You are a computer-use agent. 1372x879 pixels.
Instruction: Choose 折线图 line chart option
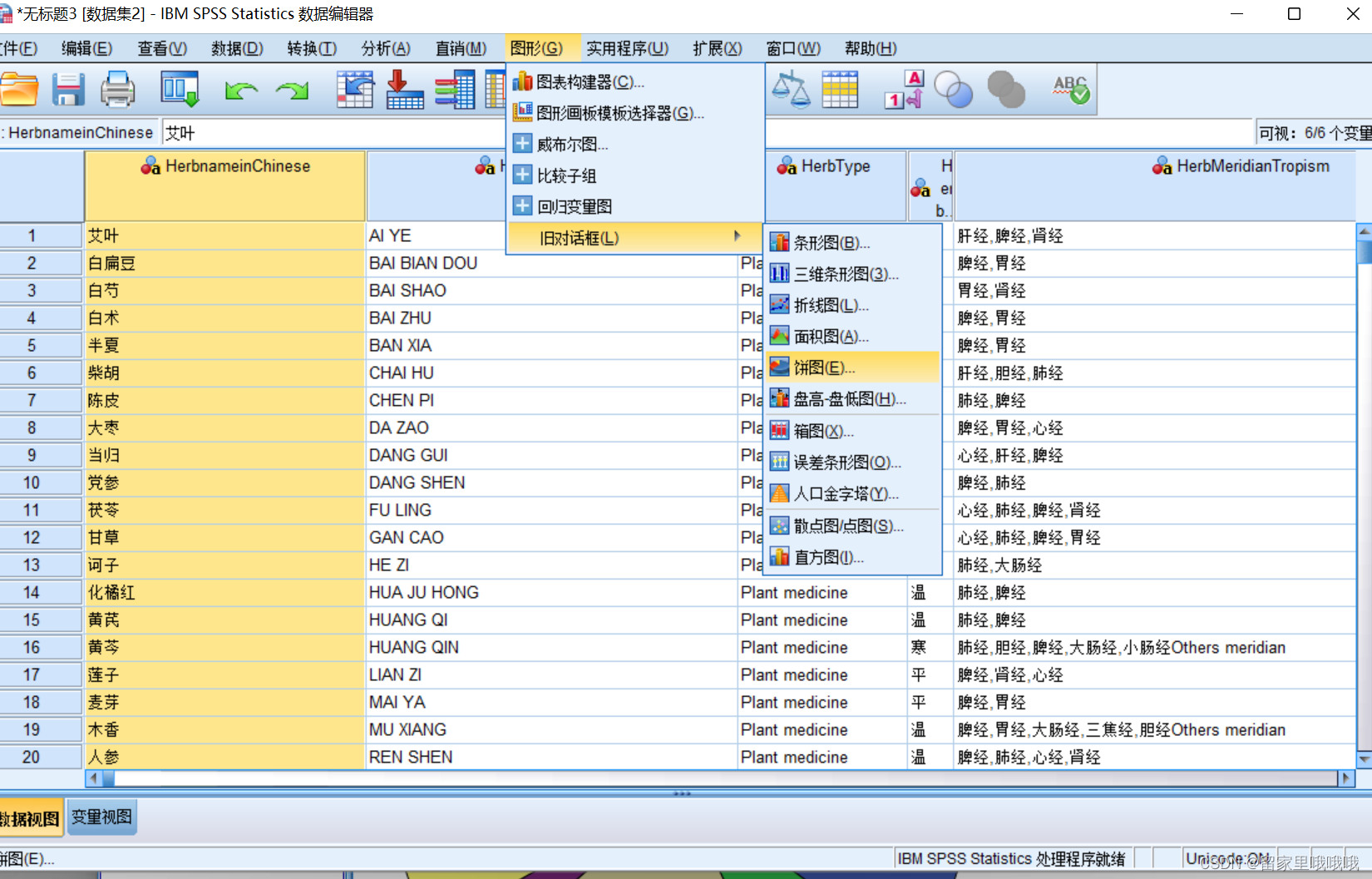pyautogui.click(x=853, y=305)
